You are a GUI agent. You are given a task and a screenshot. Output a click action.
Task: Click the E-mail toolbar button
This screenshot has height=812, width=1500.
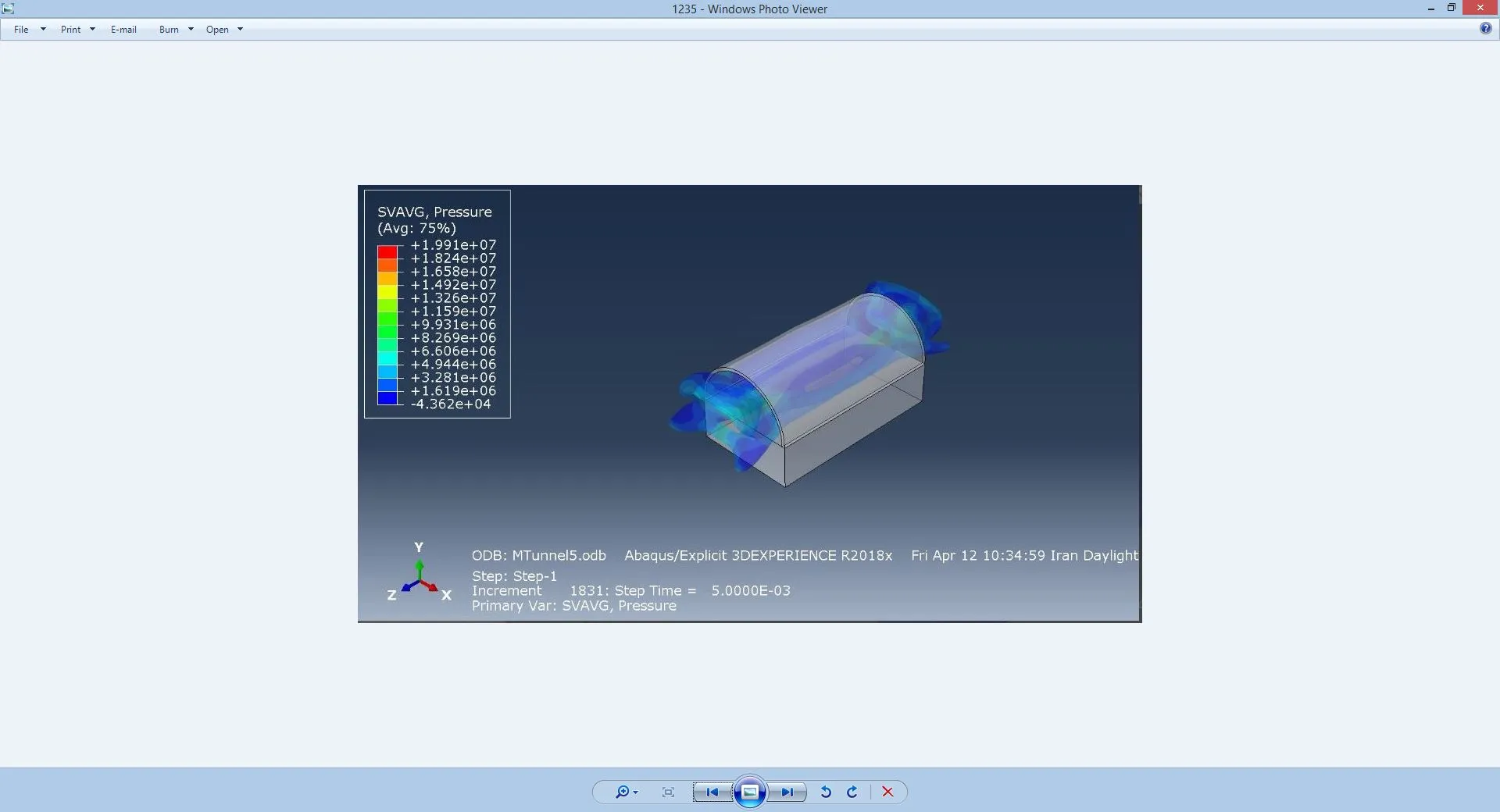123,30
